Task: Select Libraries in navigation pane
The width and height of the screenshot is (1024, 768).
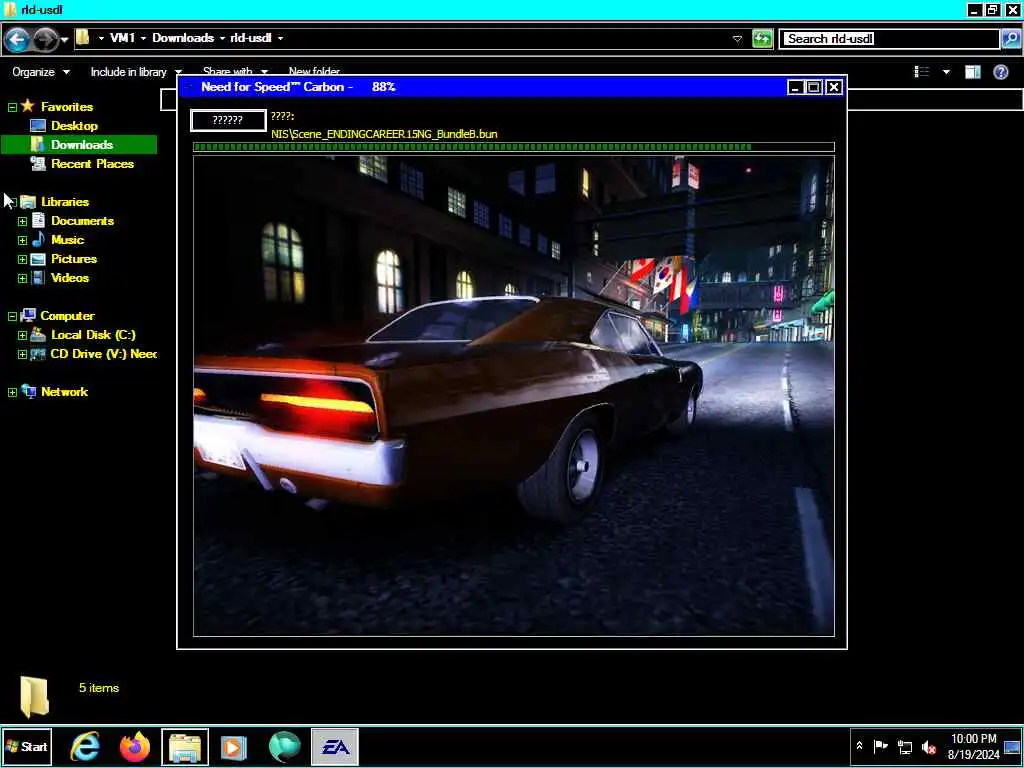Action: [x=65, y=202]
